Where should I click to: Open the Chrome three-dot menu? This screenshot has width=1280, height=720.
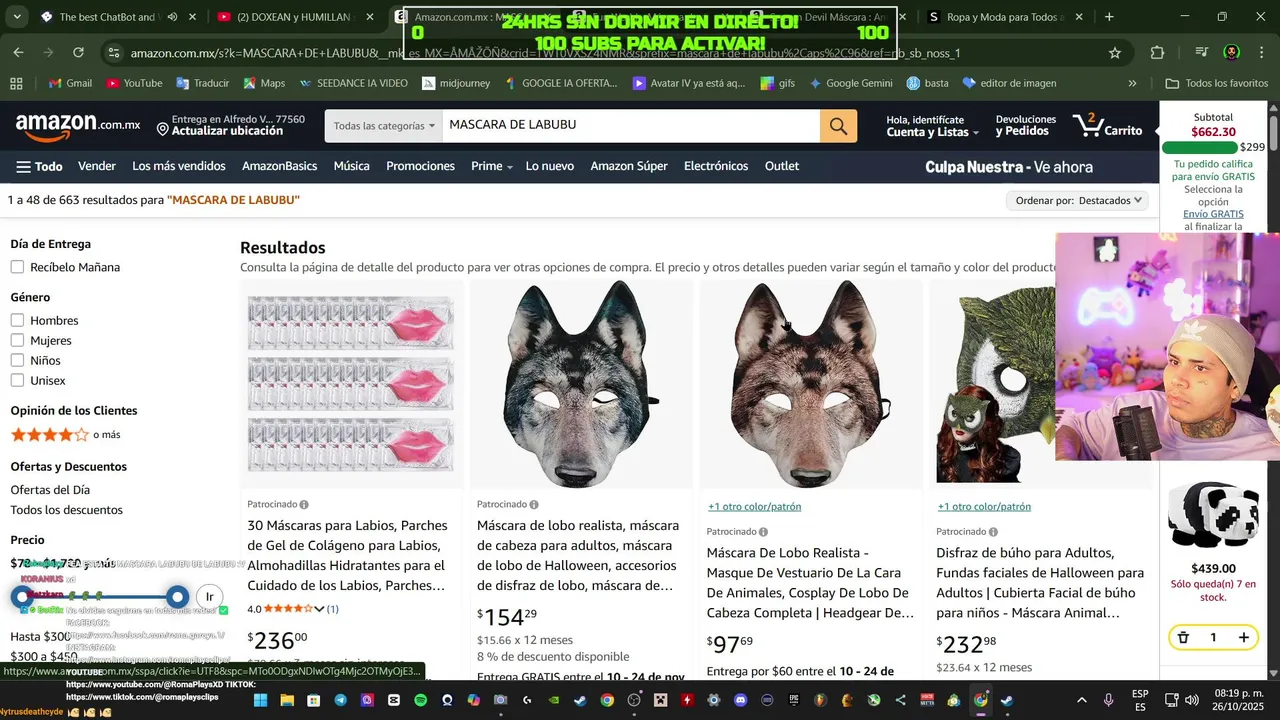click(1261, 53)
